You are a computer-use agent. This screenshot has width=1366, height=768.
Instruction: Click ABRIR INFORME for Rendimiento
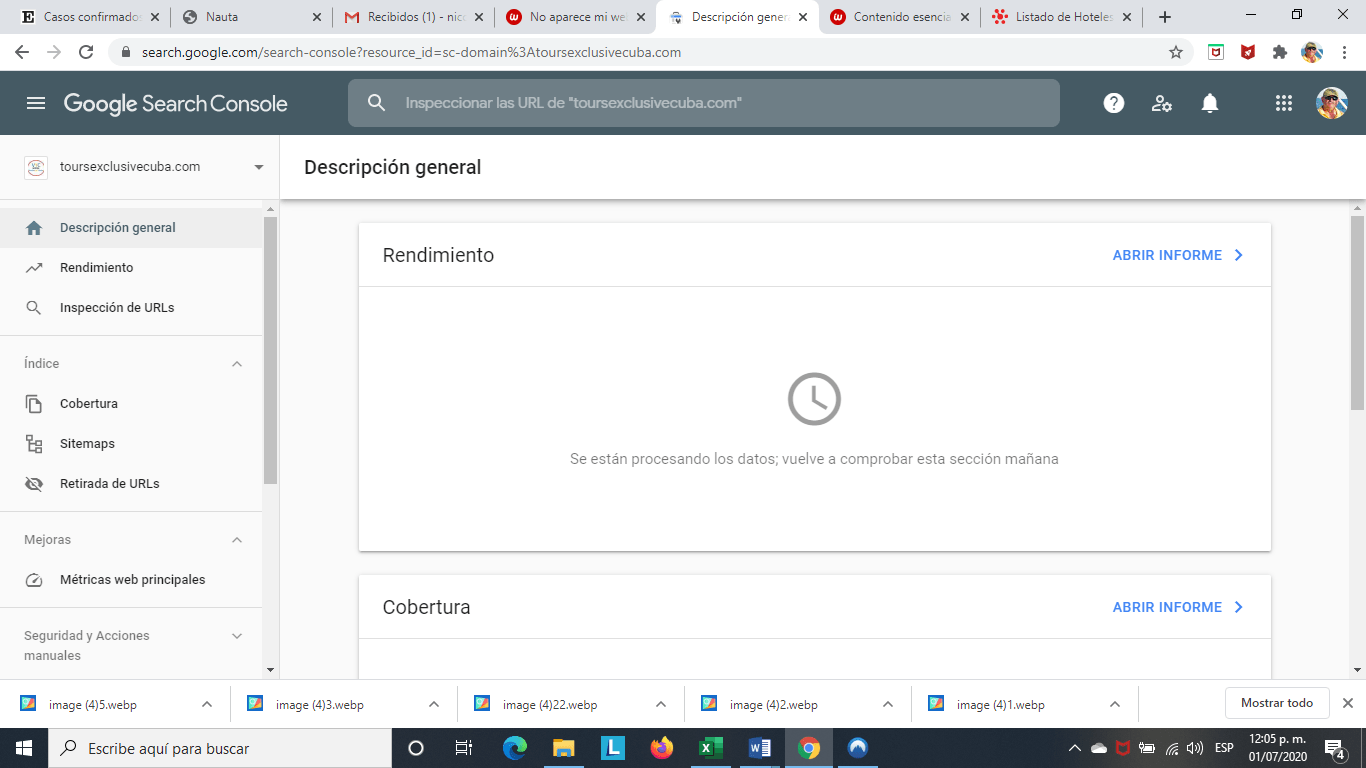tap(1178, 255)
